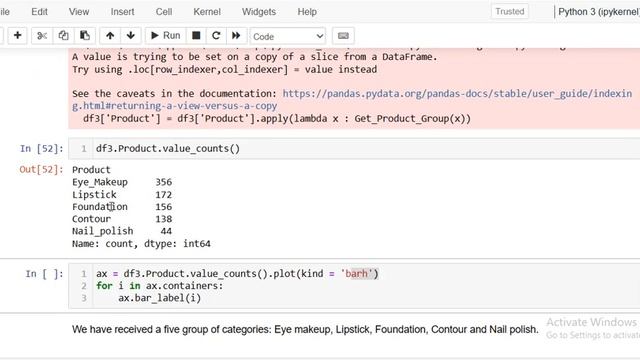The width and height of the screenshot is (640, 360).
Task: Click the Lipstick row in output
Action: 122,195
